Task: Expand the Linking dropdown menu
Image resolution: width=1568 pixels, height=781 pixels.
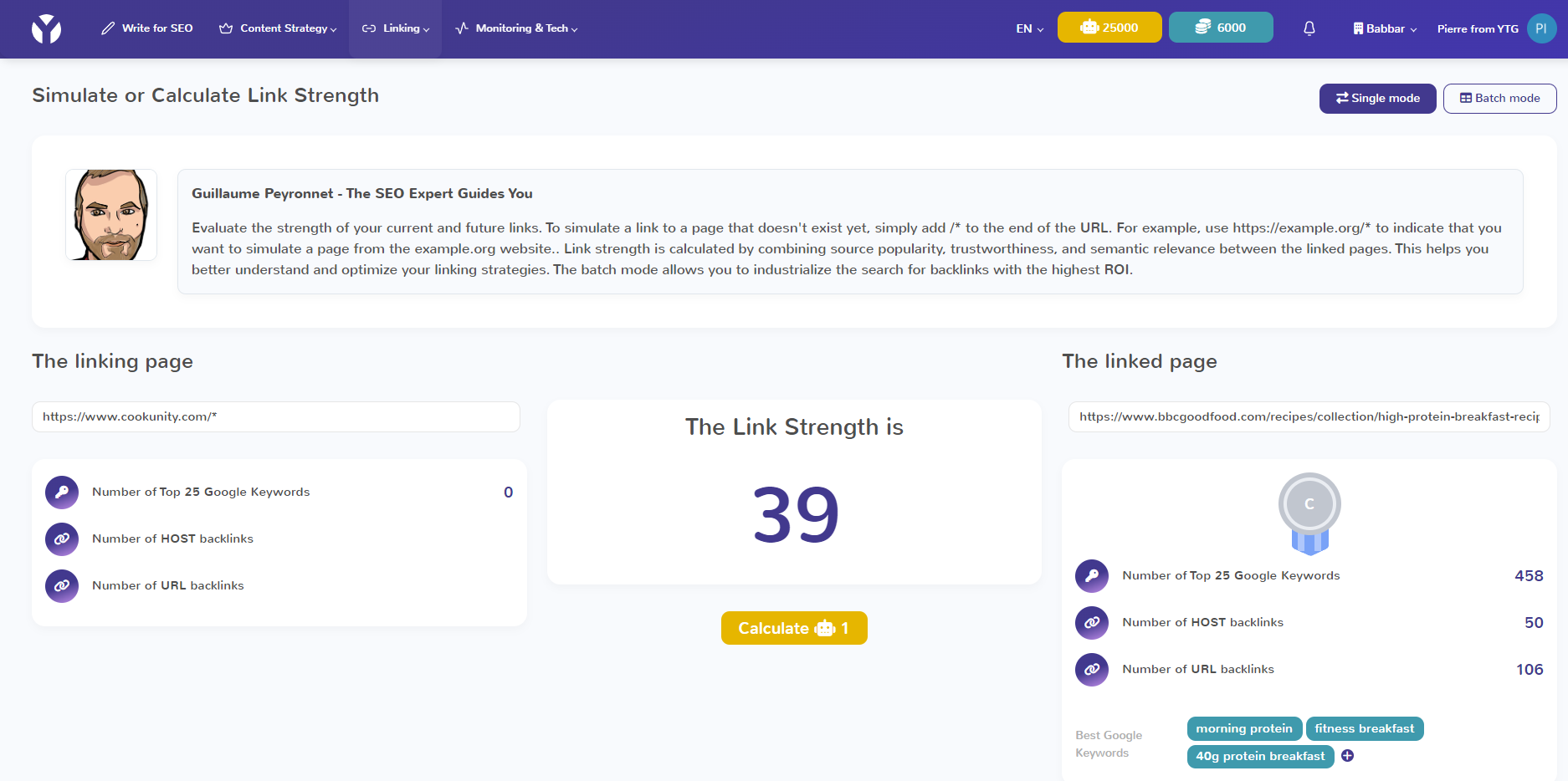Action: 395,28
